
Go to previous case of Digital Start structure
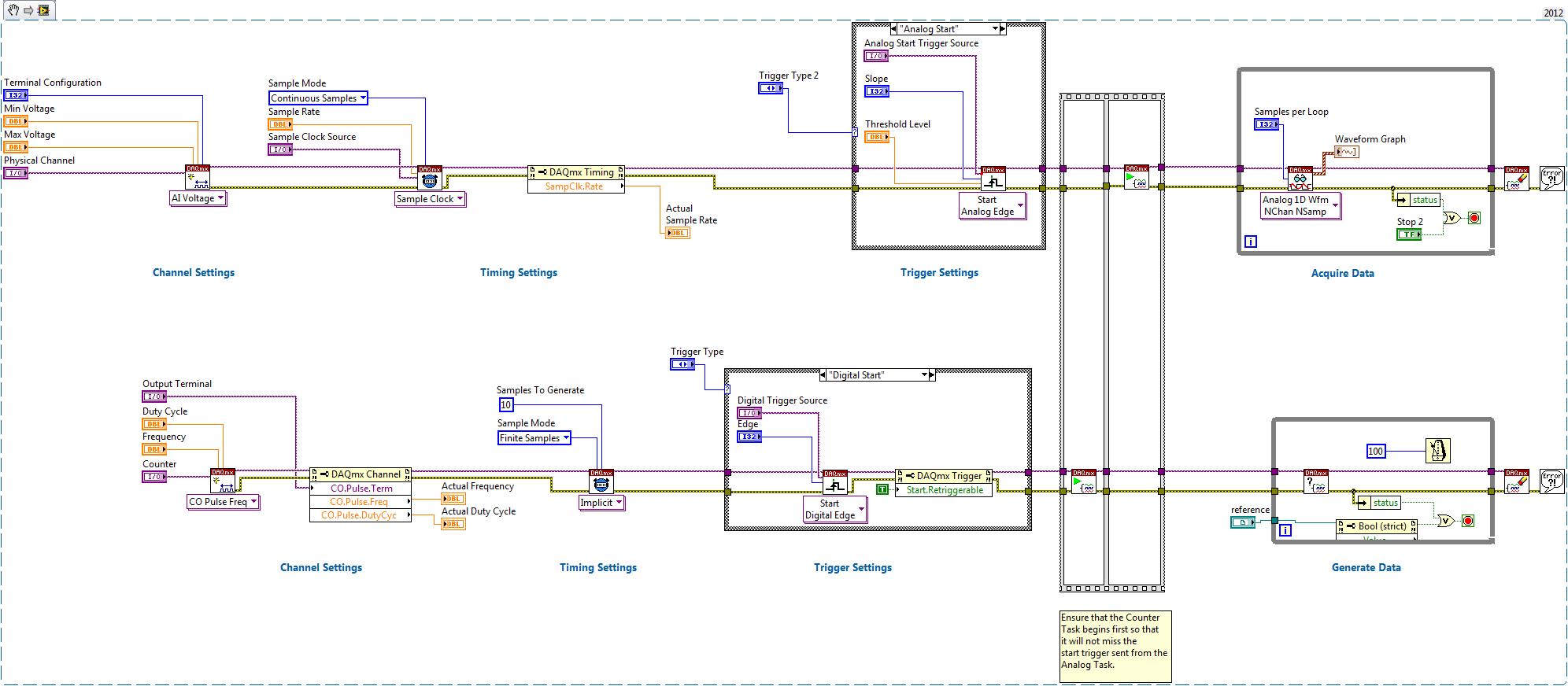click(823, 375)
